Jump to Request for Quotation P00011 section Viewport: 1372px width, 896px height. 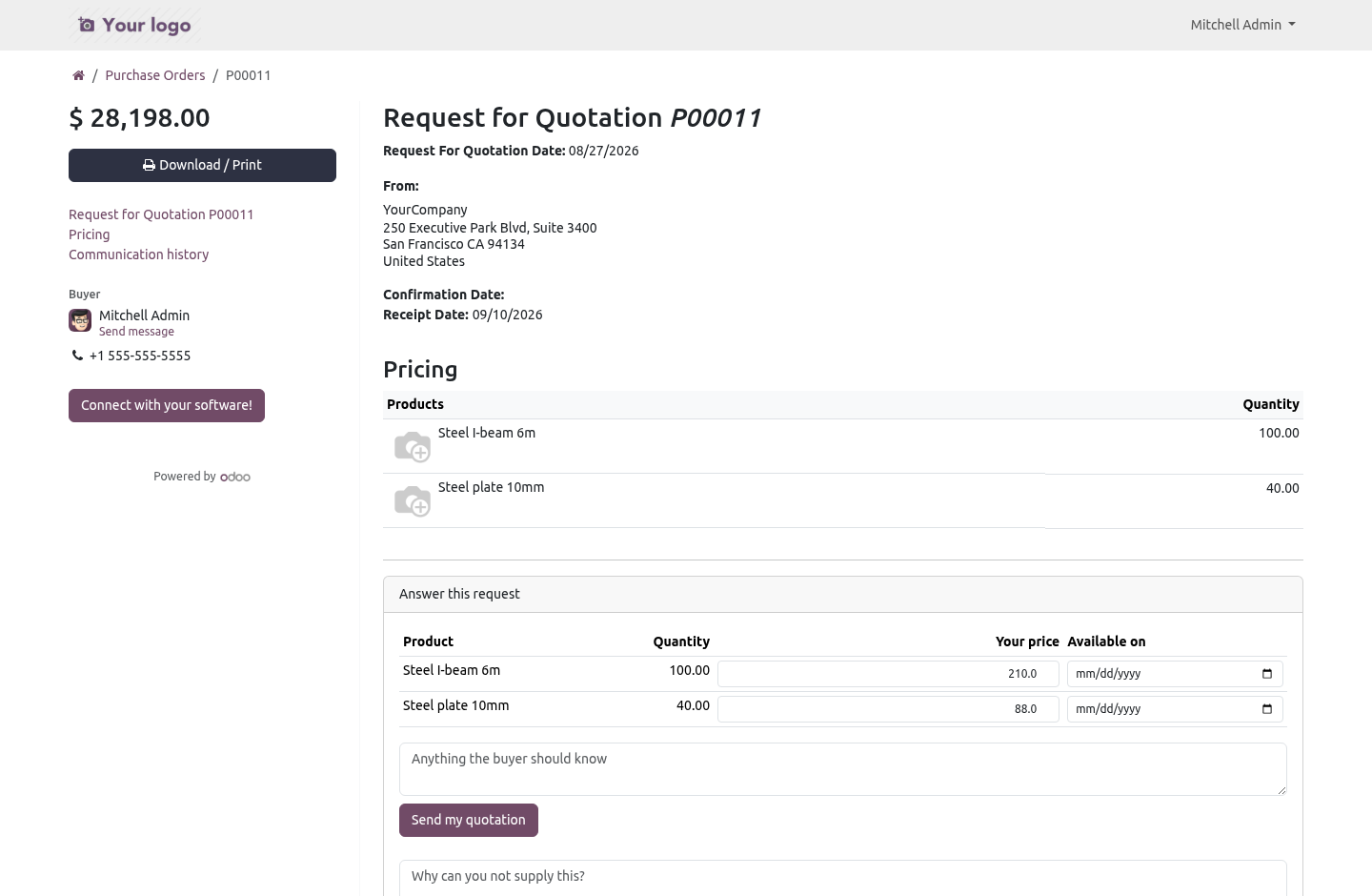[161, 214]
